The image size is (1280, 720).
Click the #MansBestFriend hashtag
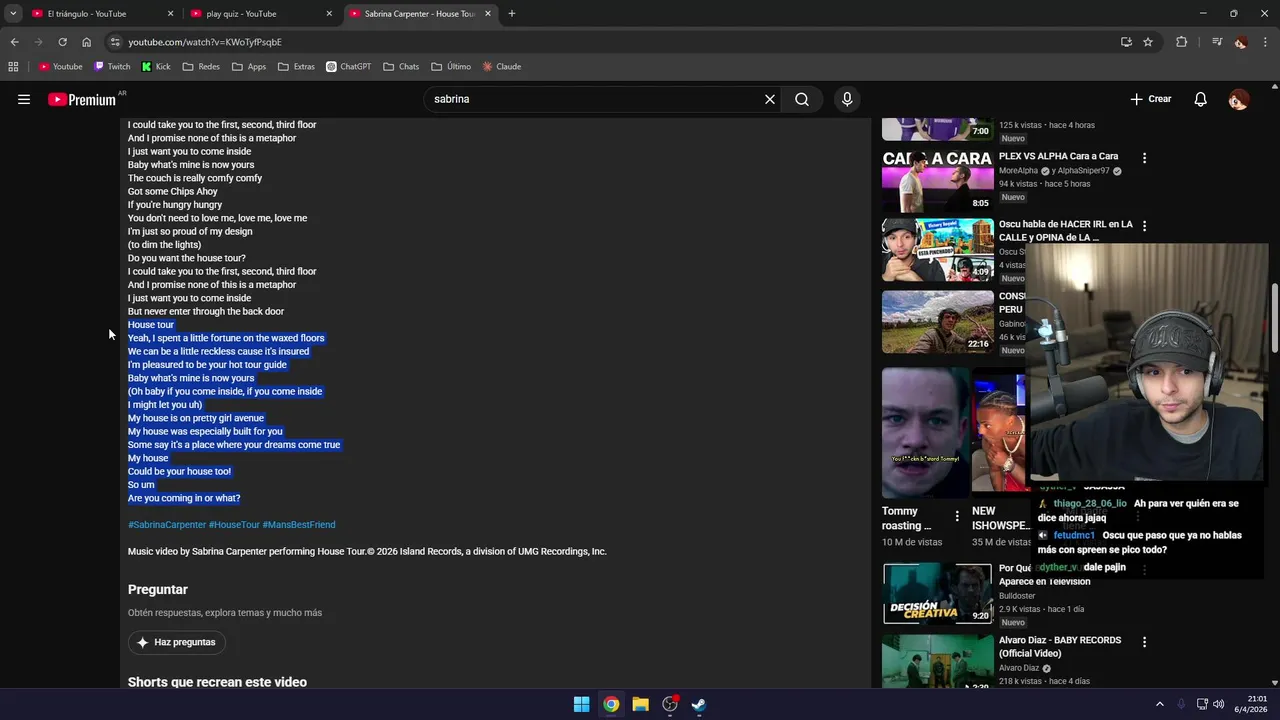click(x=299, y=525)
